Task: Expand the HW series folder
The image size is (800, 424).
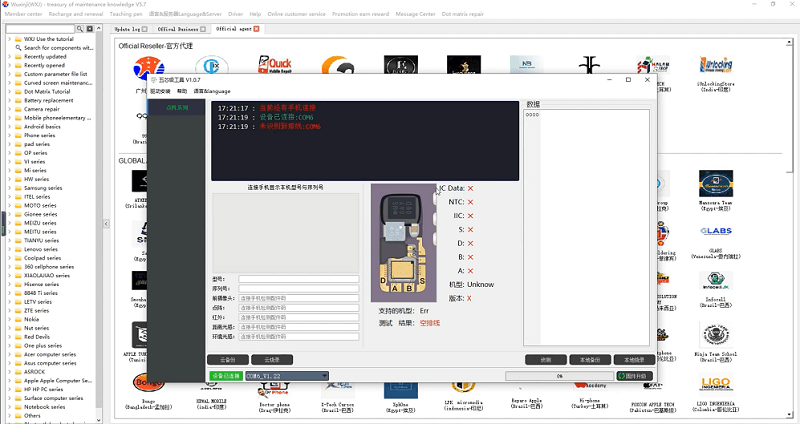Action: coord(9,179)
